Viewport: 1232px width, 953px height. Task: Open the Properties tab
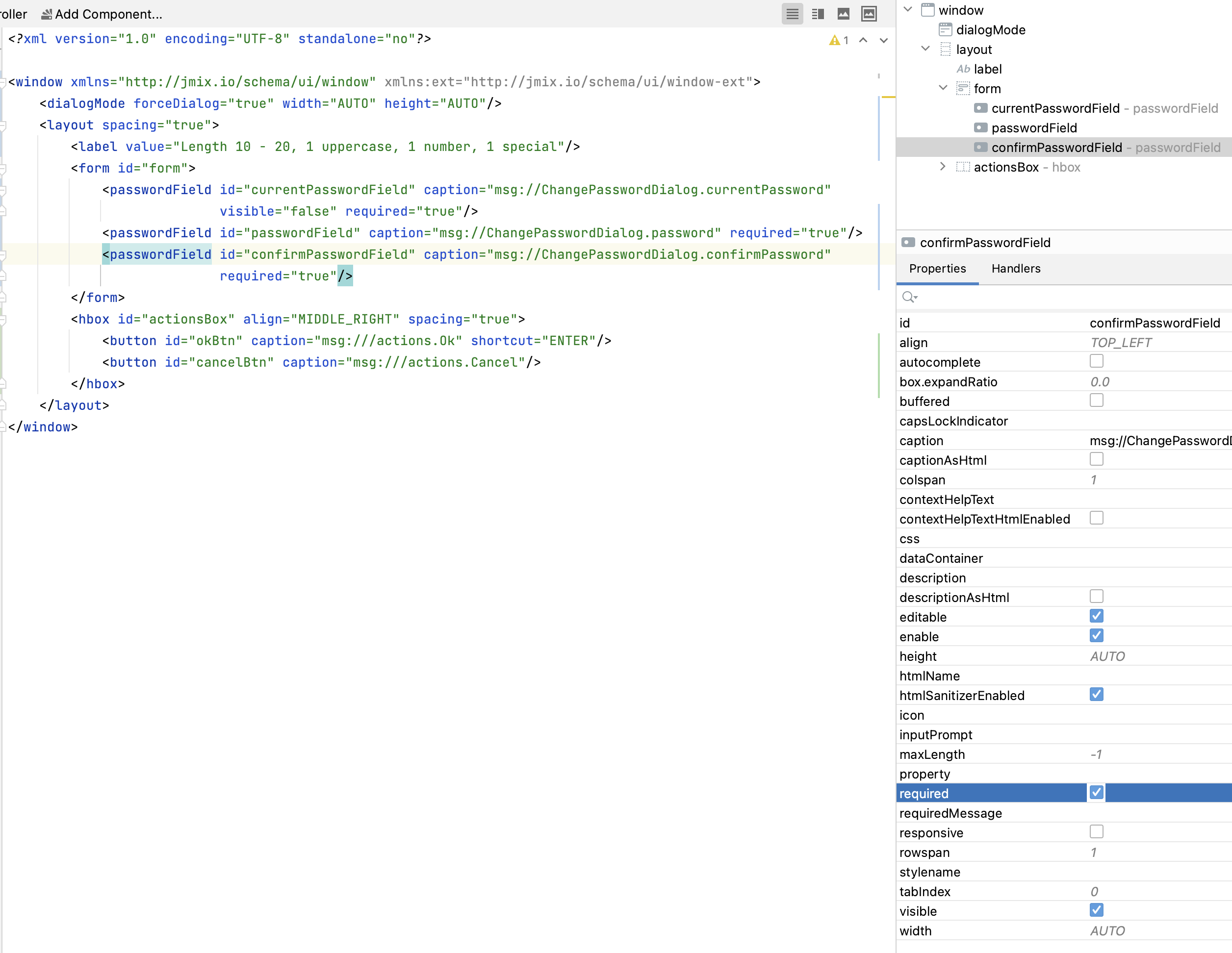(x=937, y=269)
